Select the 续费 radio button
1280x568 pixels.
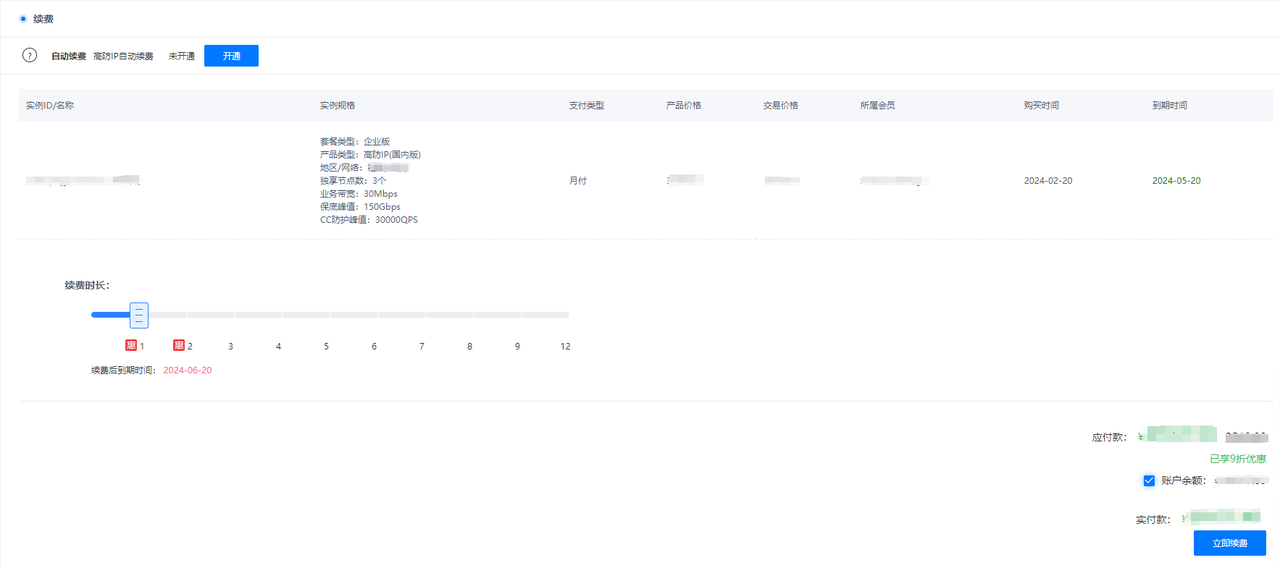tap(23, 18)
